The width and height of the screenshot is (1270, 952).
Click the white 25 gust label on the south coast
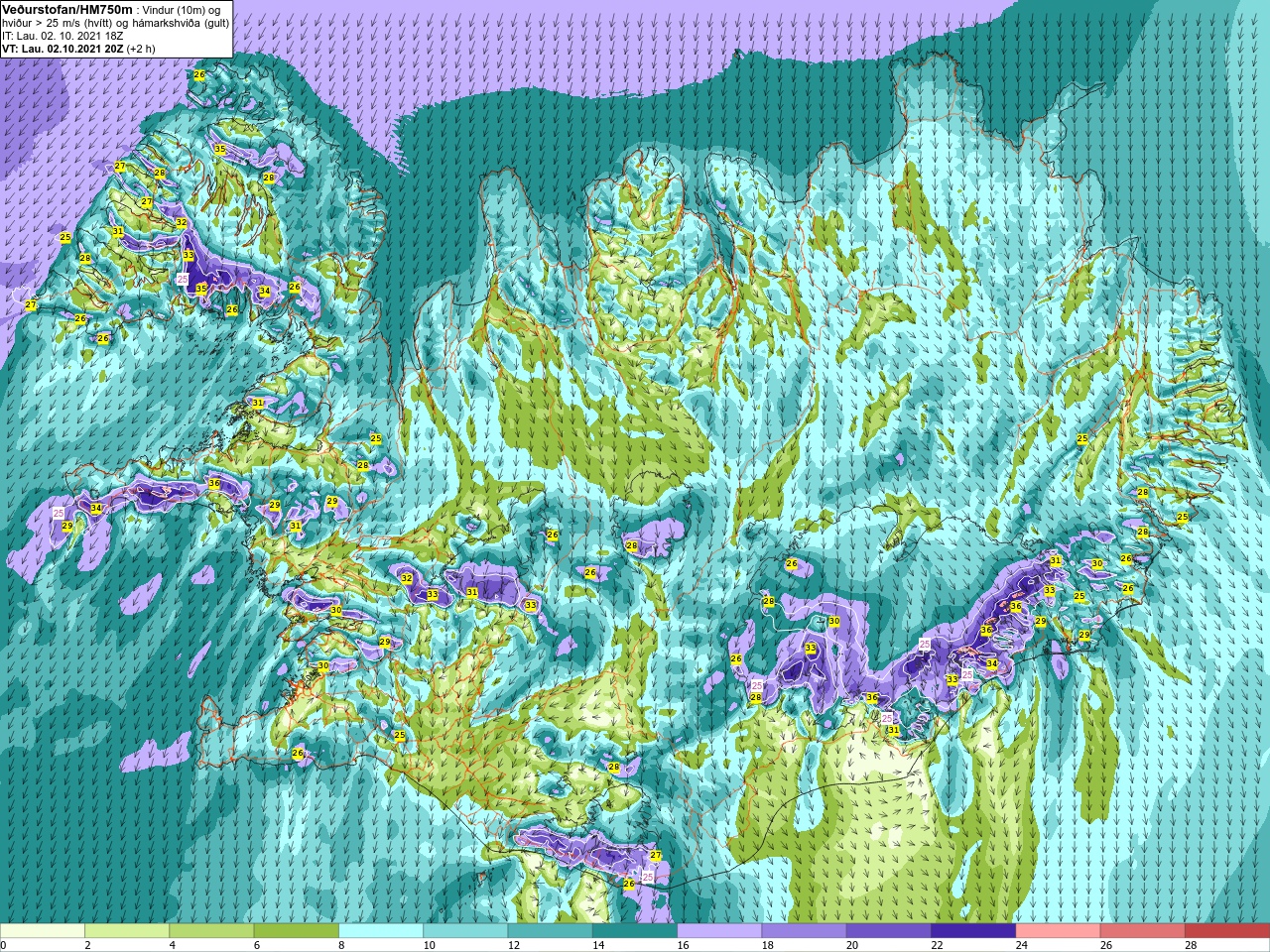point(648,877)
